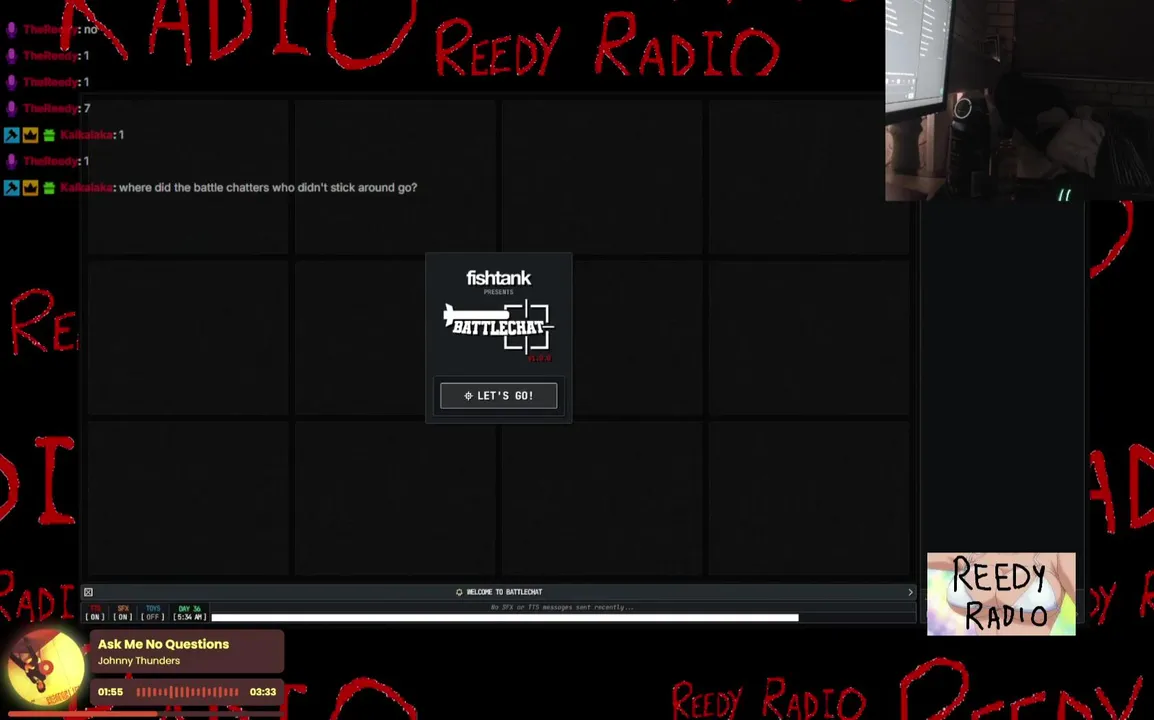Click the BATTLECHAT missile crosshair logo

498,327
